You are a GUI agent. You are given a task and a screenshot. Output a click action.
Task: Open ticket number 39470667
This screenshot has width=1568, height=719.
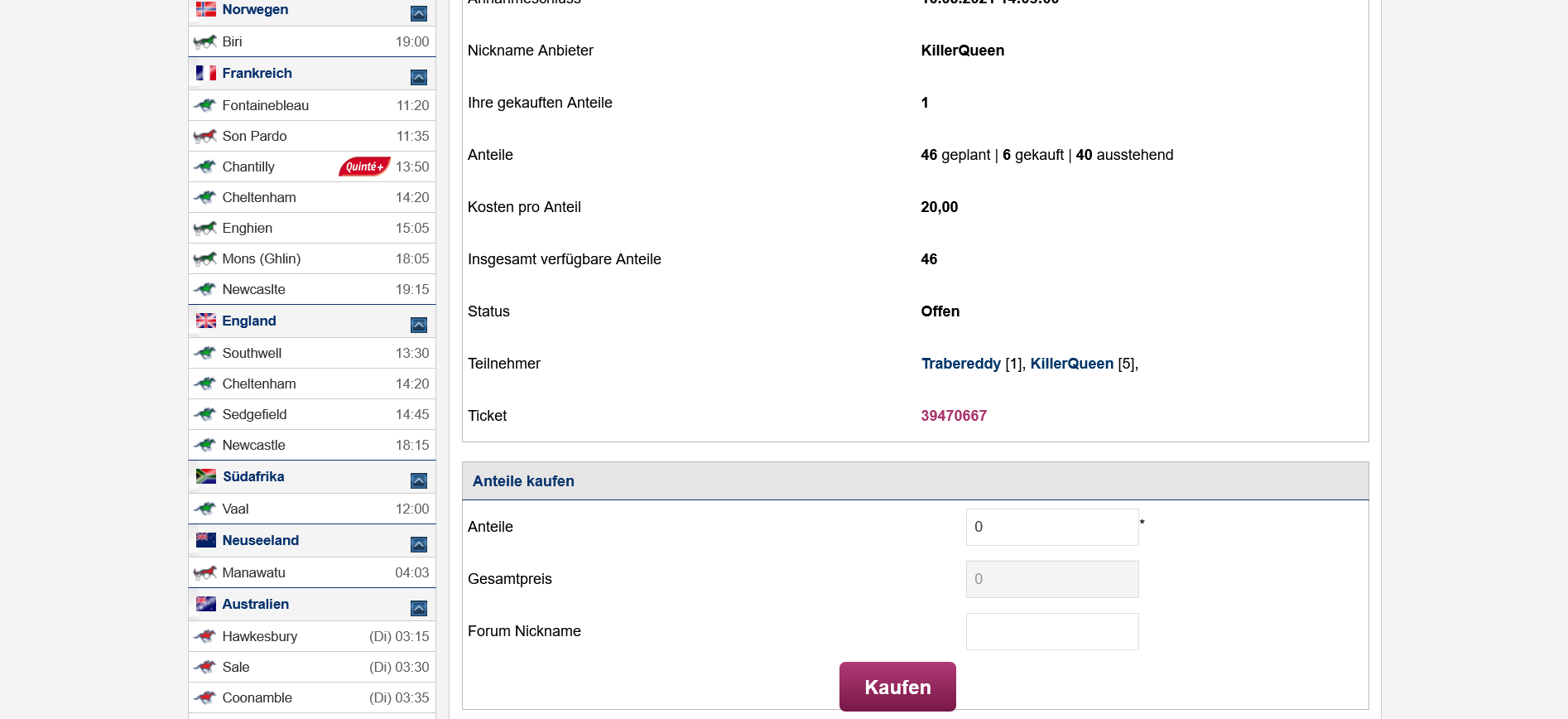click(954, 416)
